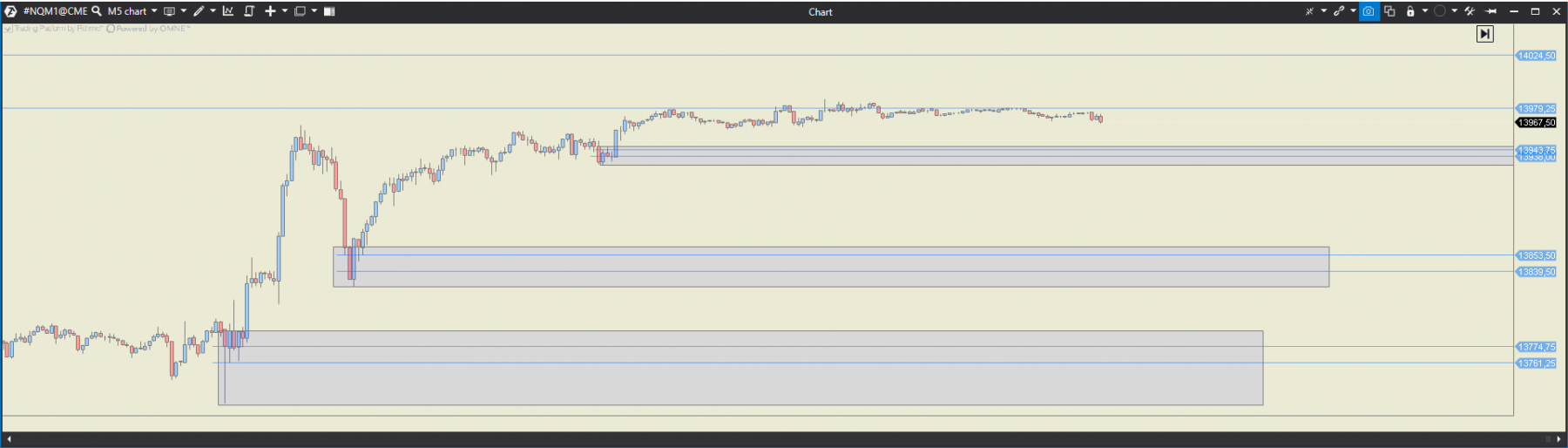Toggle the pin window icon
This screenshot has height=448, width=1568.
[1491, 11]
